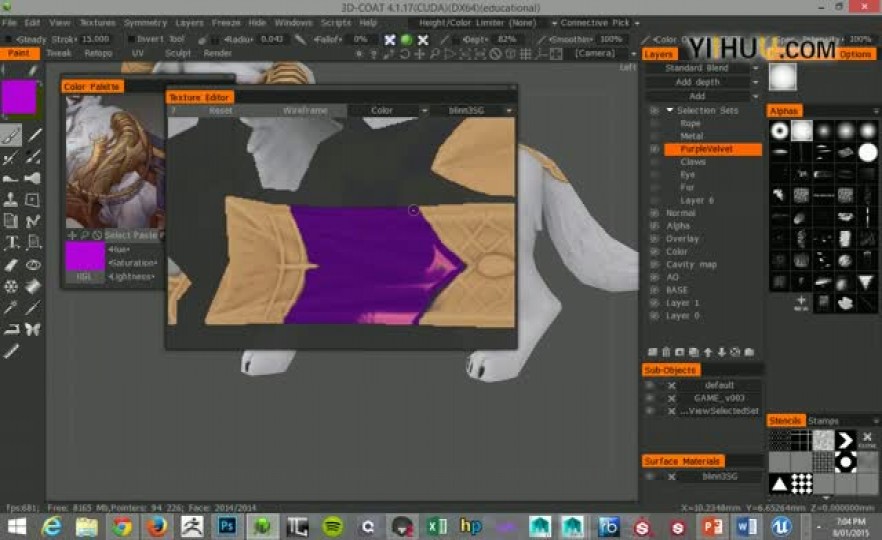Image resolution: width=882 pixels, height=540 pixels.
Task: Select the solid white circle alpha
Action: (868, 152)
